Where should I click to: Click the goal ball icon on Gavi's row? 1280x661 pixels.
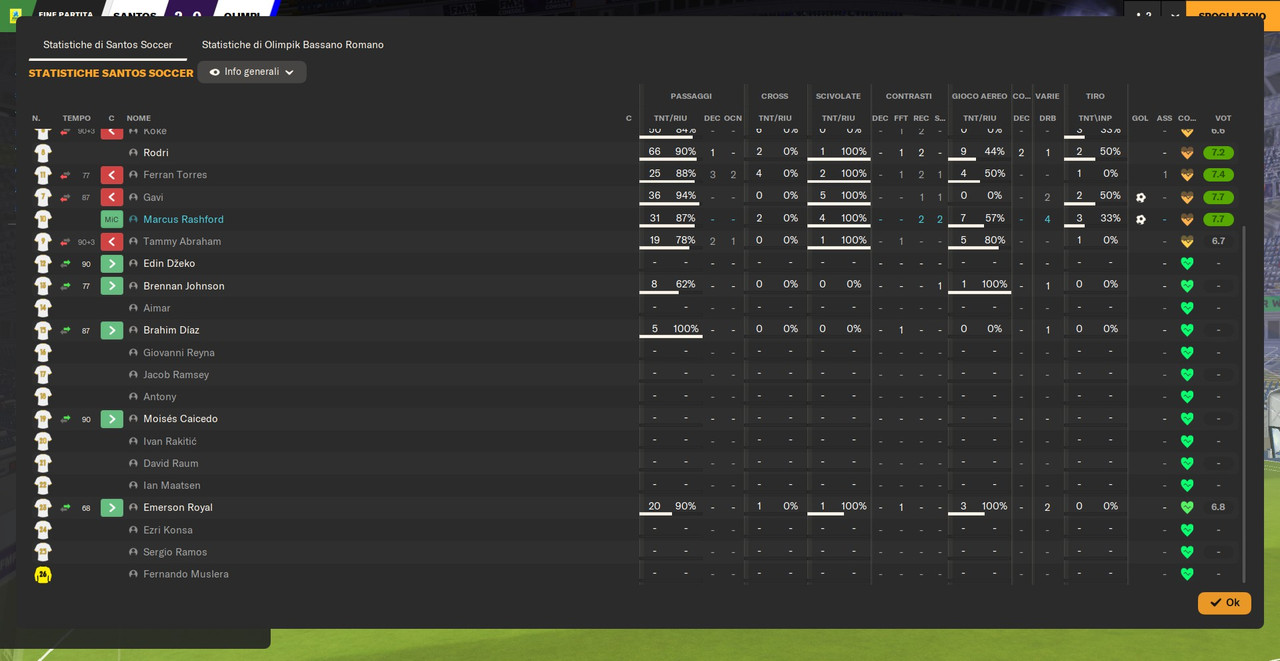1141,197
